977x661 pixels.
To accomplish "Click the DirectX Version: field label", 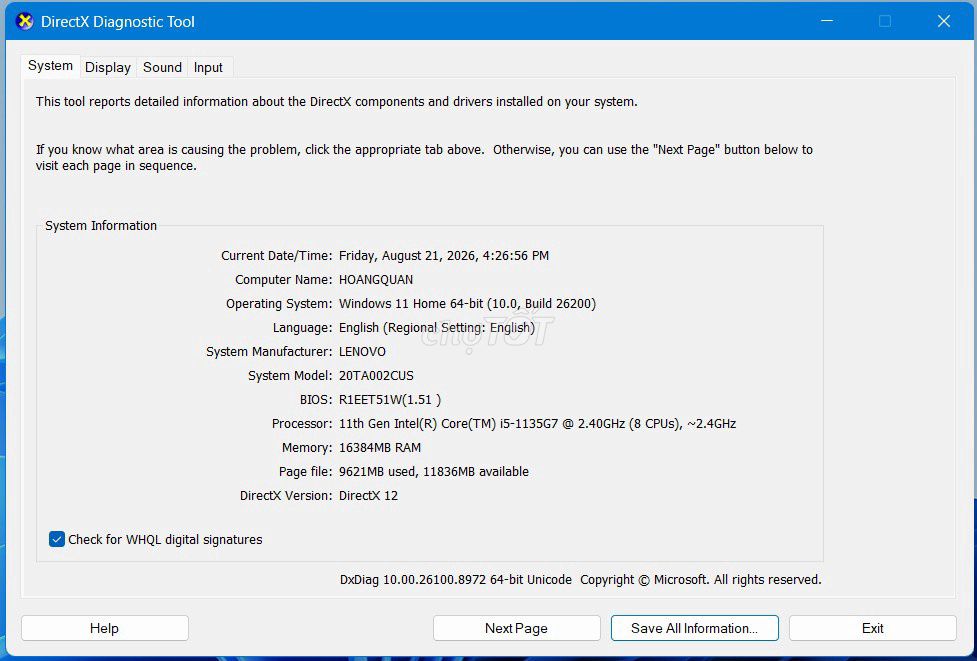I will pyautogui.click(x=286, y=496).
